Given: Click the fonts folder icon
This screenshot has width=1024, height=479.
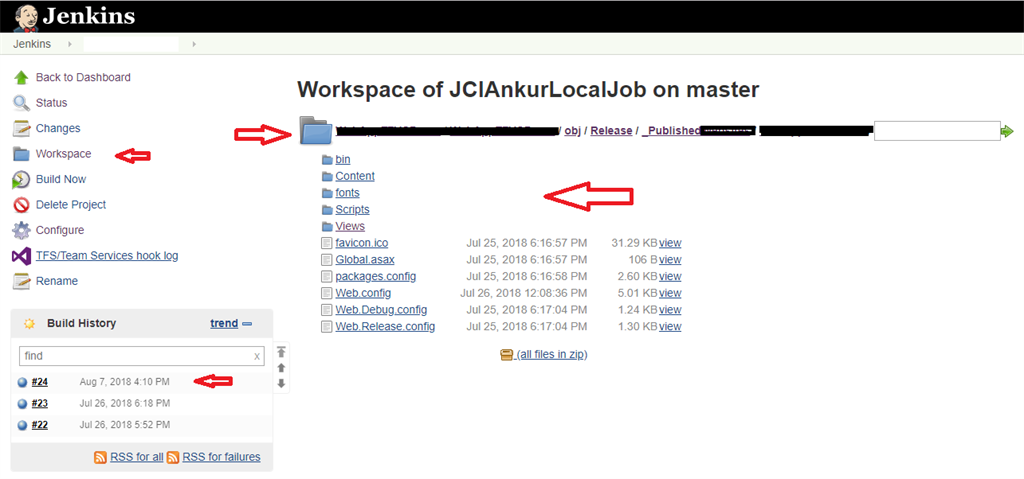Looking at the screenshot, I should [x=327, y=193].
